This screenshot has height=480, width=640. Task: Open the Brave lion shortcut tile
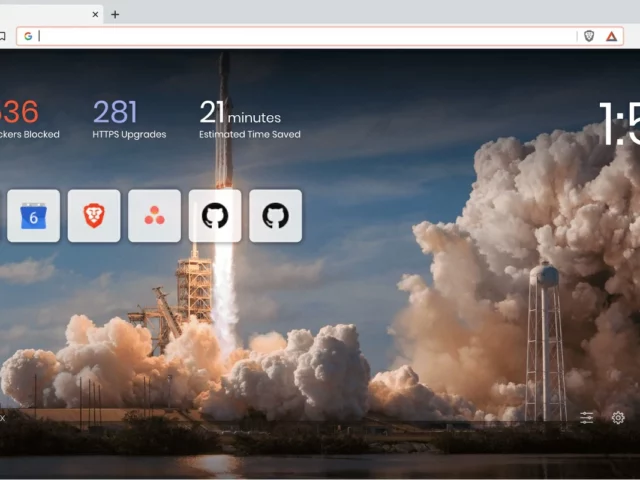click(x=94, y=216)
